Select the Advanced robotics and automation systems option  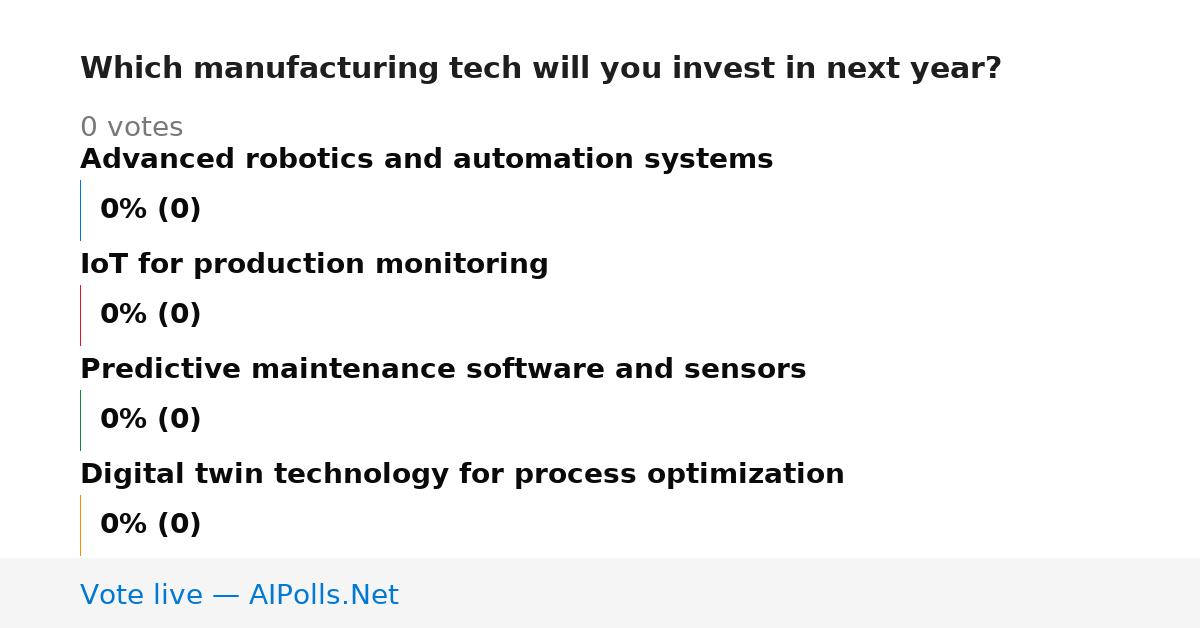[x=426, y=160]
